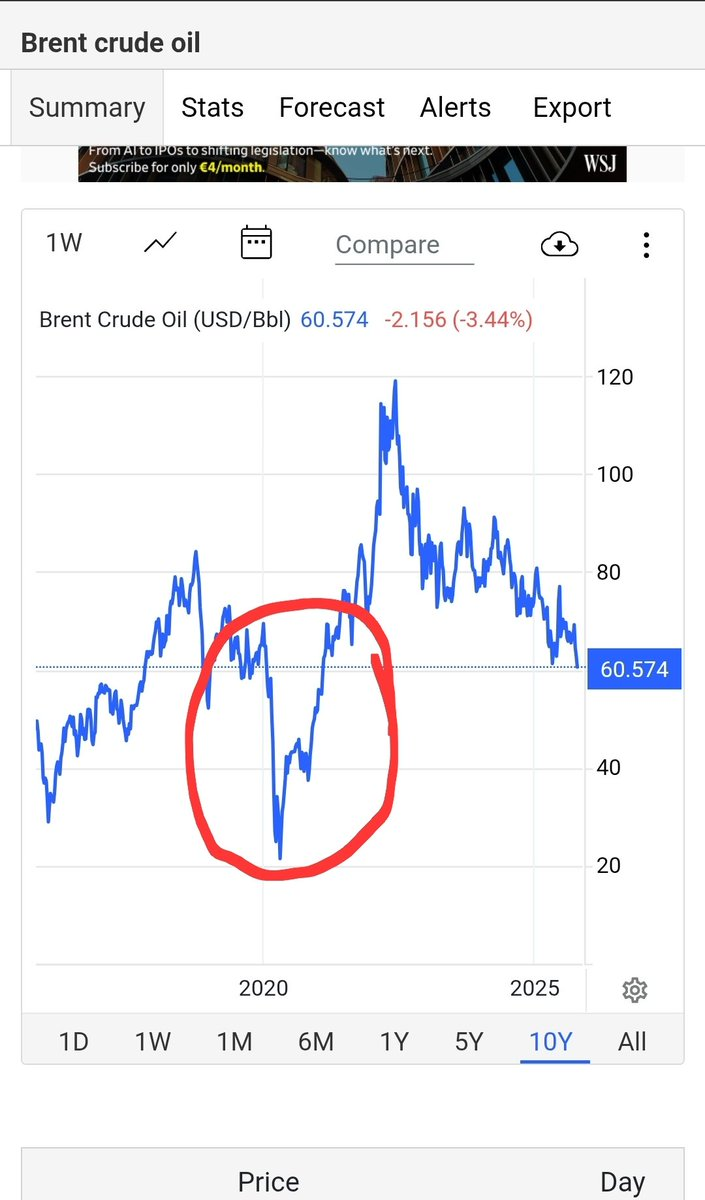Go to the Export tab

click(572, 108)
